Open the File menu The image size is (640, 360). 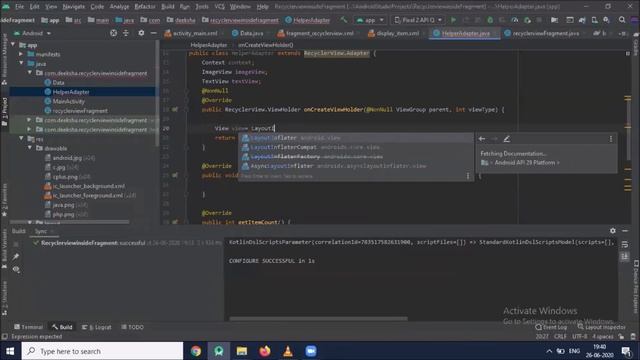point(20,7)
